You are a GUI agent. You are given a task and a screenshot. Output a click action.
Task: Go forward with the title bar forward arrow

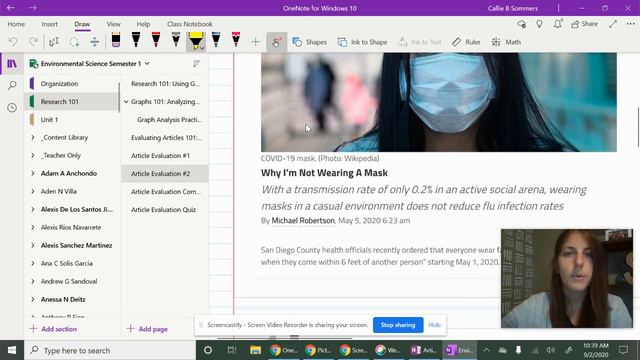[x=33, y=8]
